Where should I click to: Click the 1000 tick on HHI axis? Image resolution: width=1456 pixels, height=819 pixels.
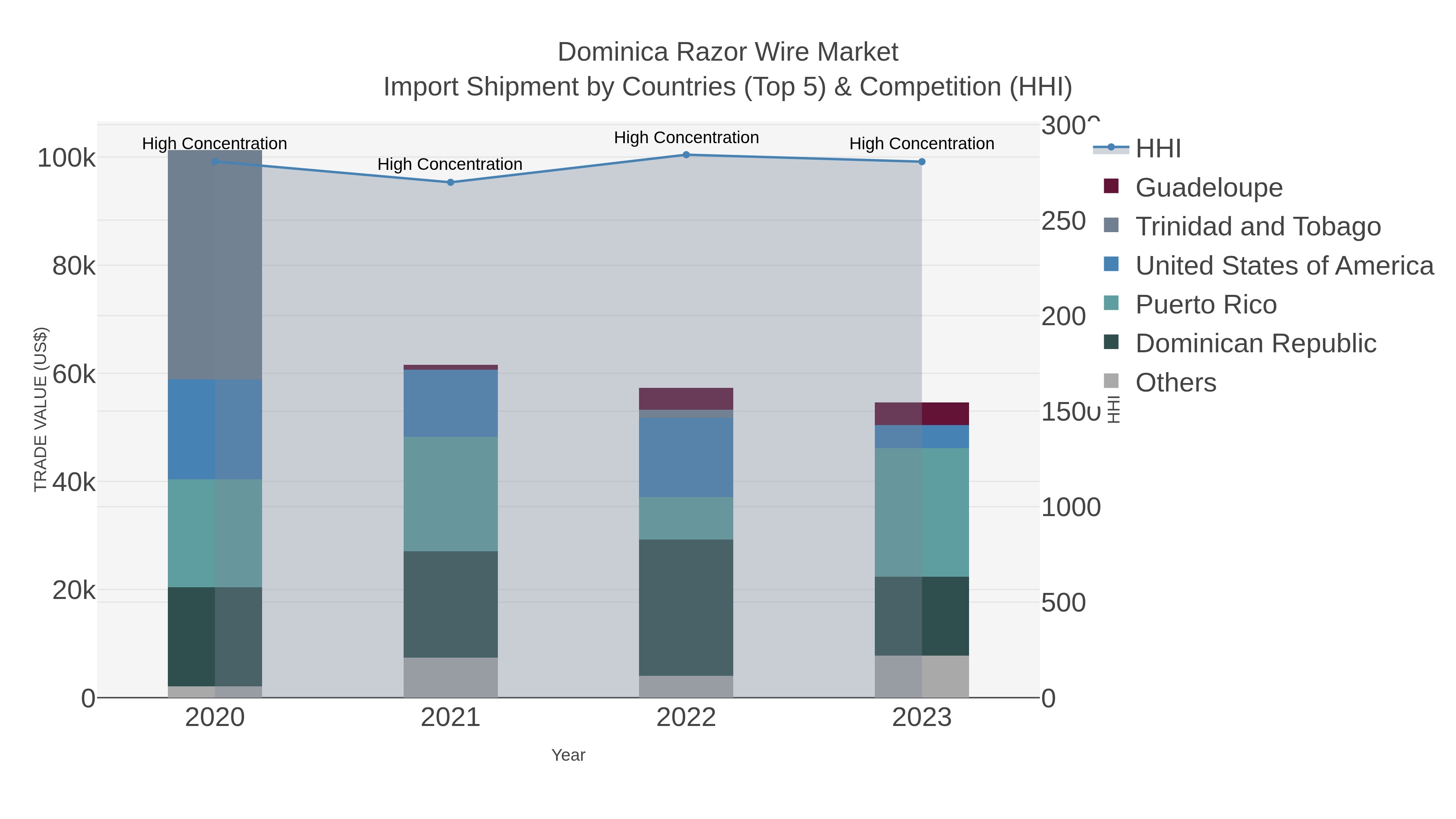(x=1071, y=508)
